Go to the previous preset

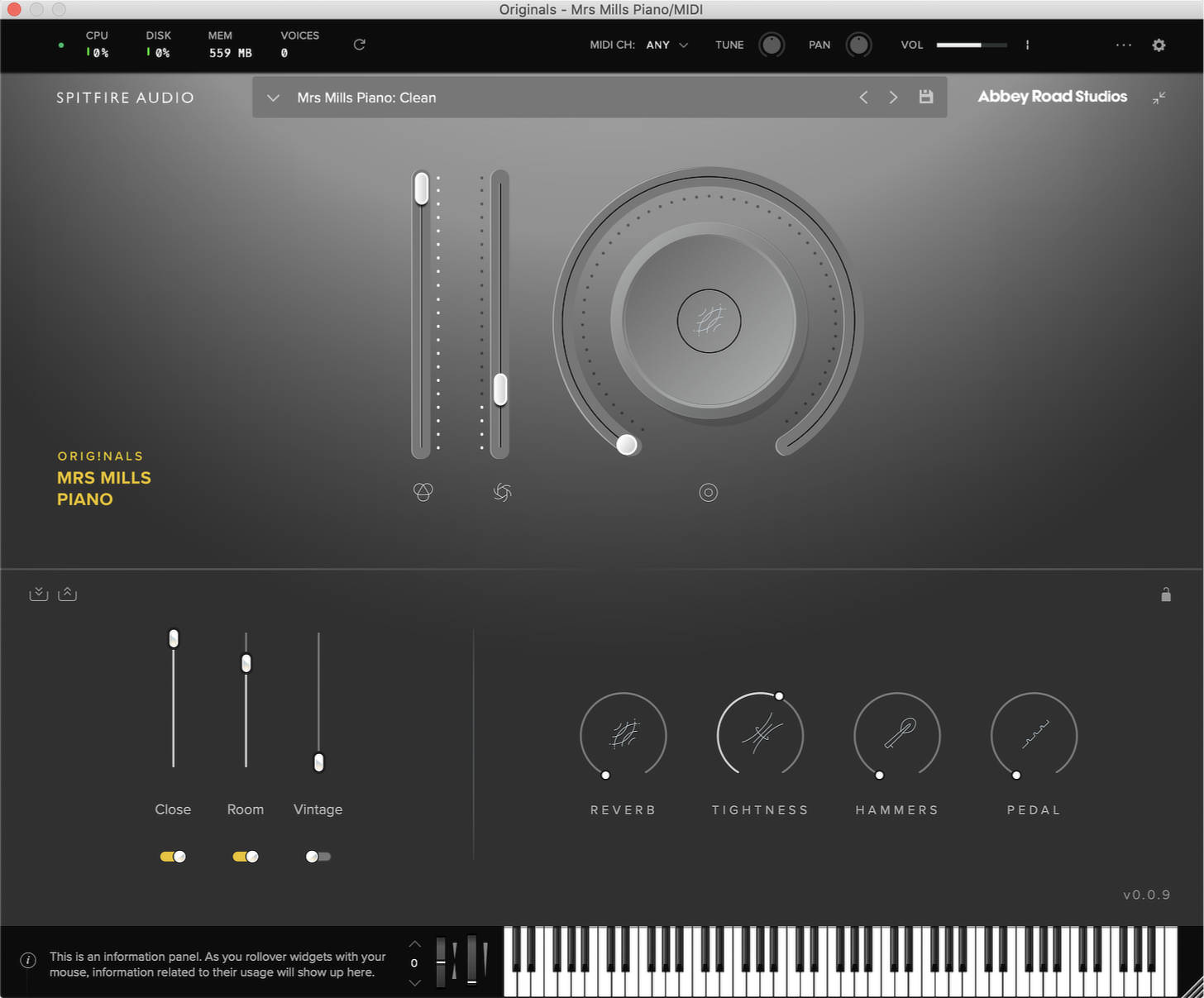(x=863, y=98)
